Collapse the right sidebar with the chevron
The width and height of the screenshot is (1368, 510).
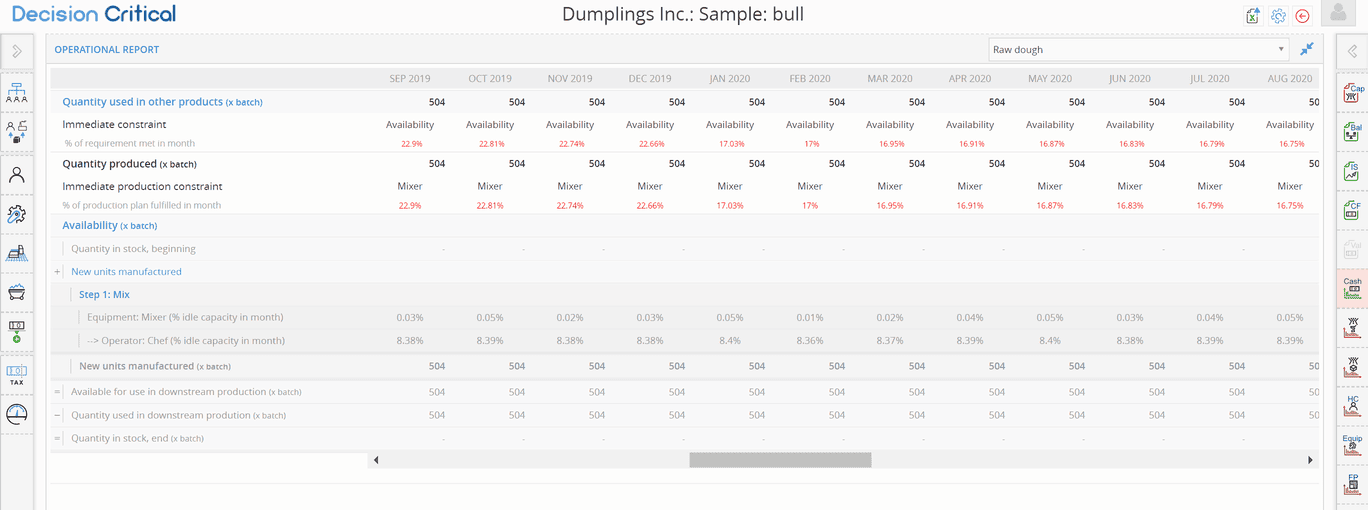coord(1352,51)
